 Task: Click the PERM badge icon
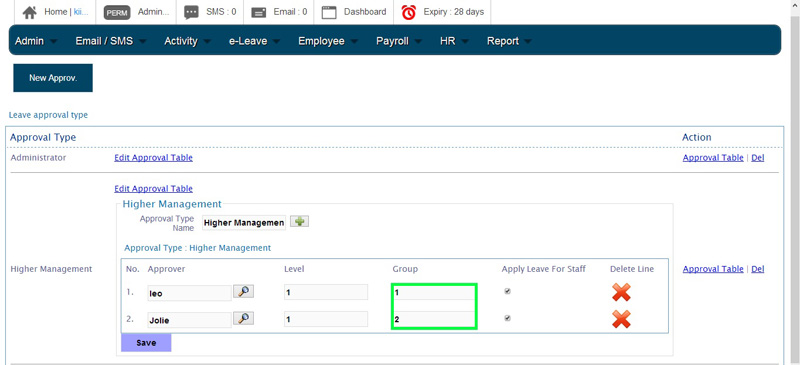[117, 13]
